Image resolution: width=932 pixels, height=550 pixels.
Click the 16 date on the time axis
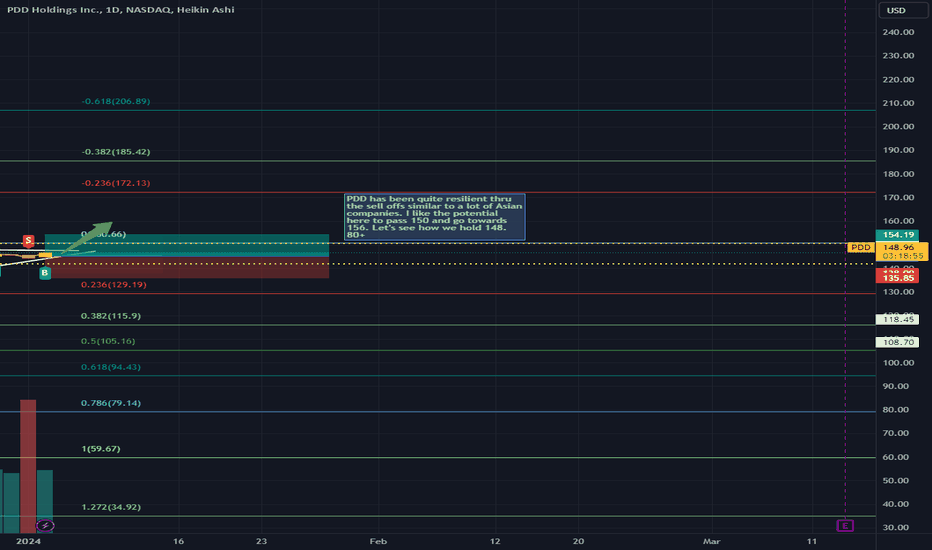(178, 541)
